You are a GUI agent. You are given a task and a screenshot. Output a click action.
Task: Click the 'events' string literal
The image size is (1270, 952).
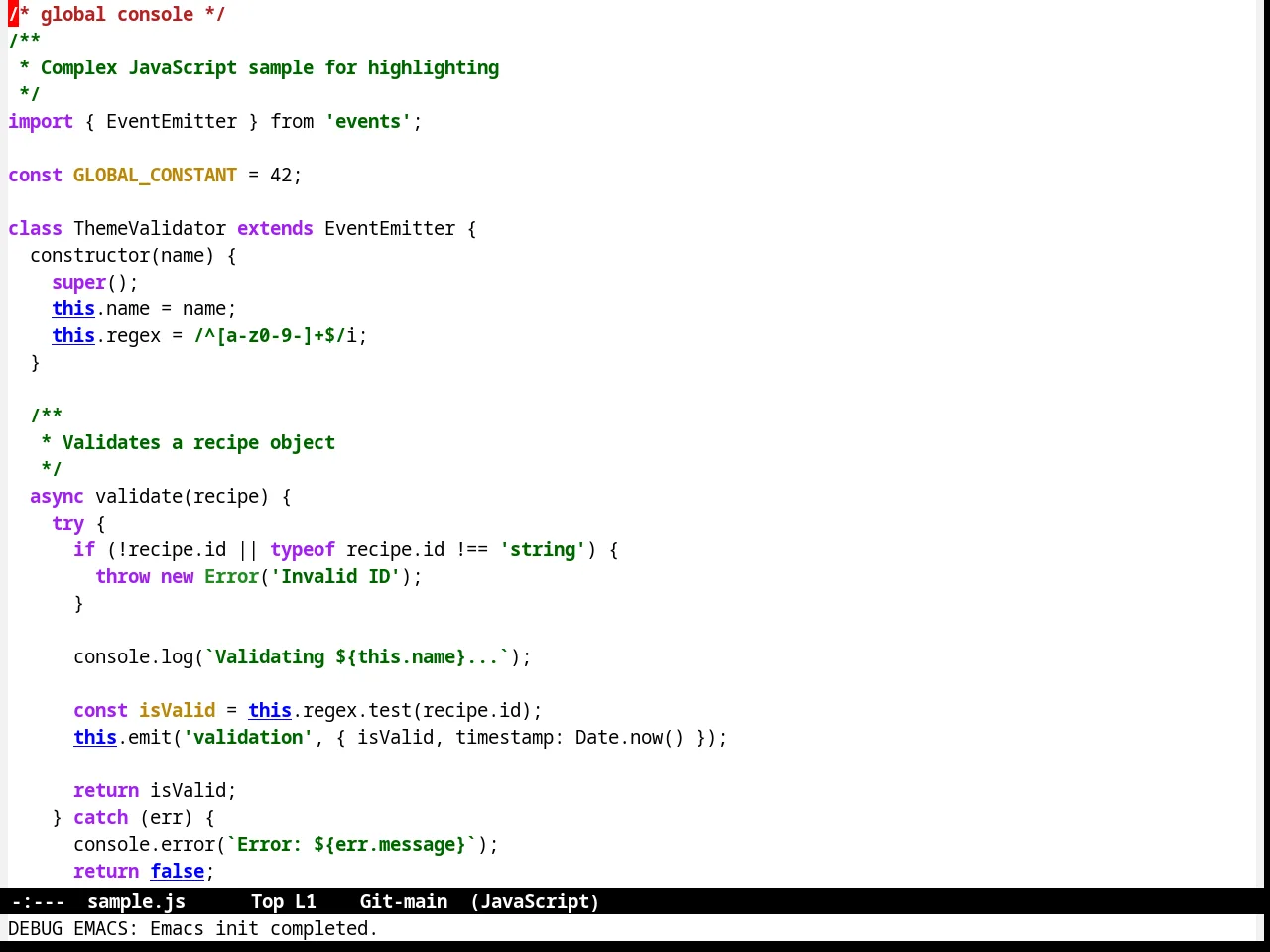[x=368, y=121]
